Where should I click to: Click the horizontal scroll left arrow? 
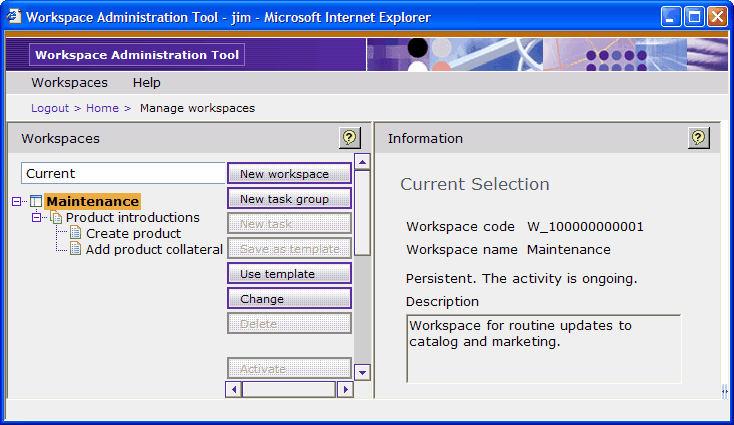(x=234, y=389)
